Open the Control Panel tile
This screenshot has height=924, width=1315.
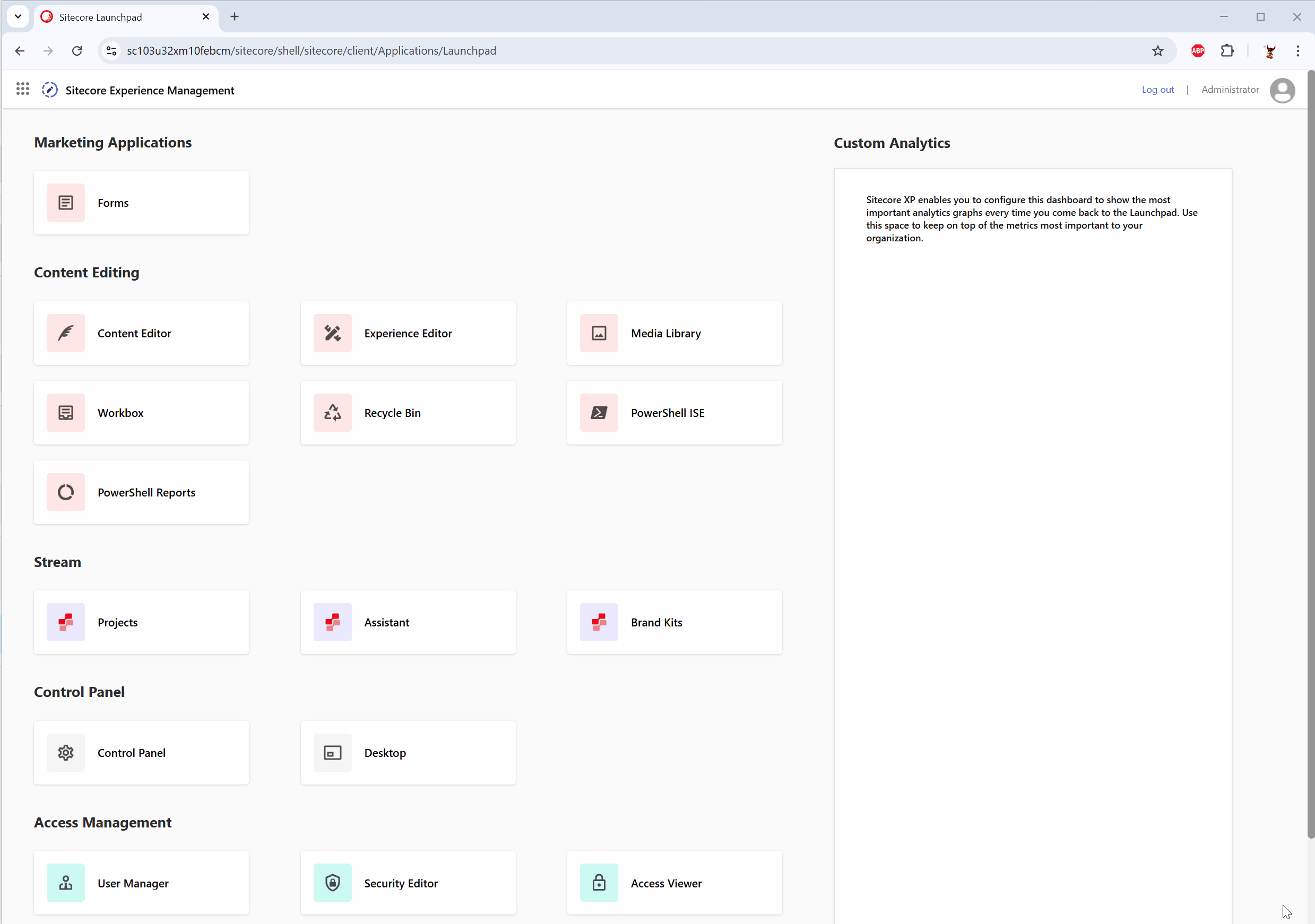141,752
